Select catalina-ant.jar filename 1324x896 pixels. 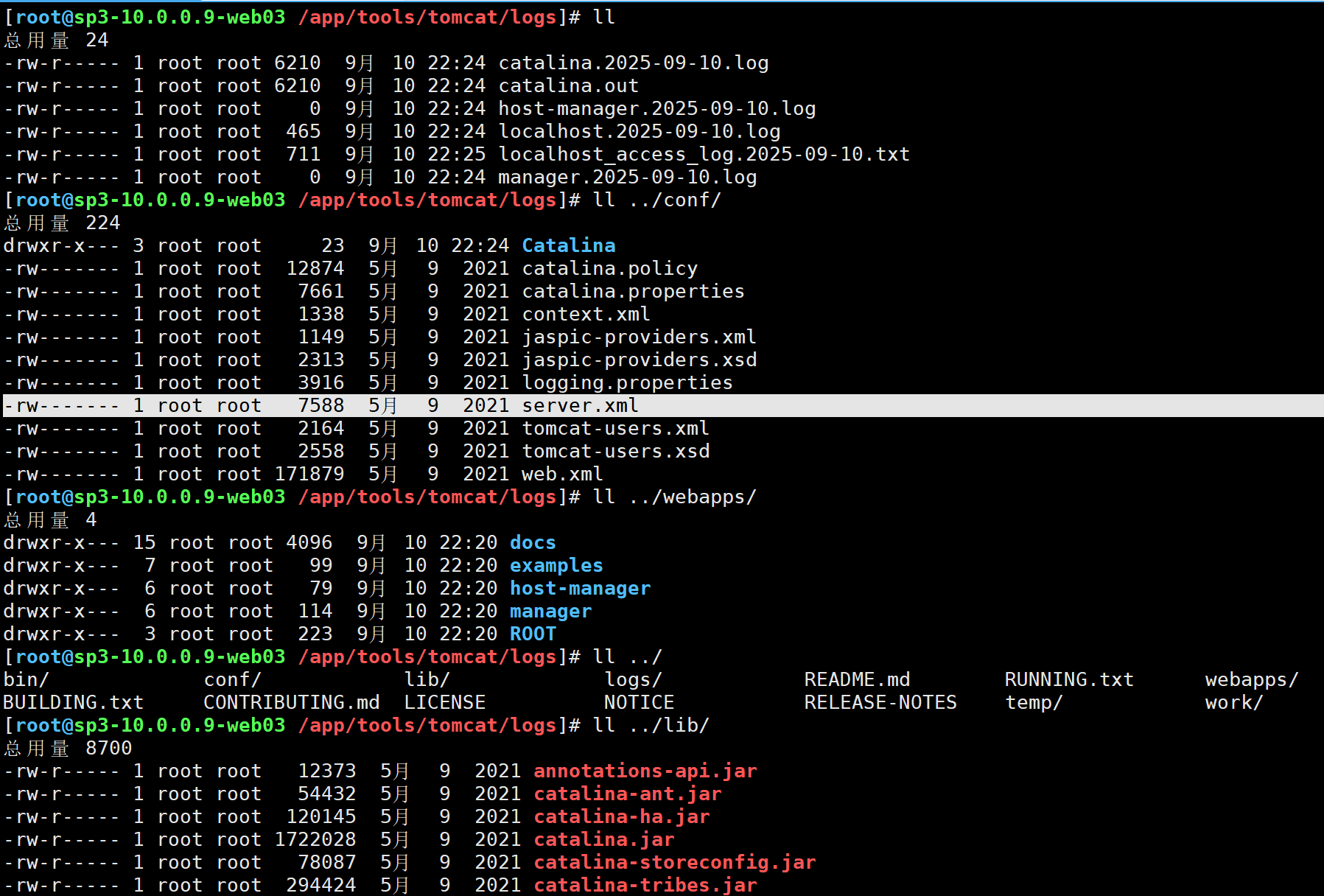(628, 794)
